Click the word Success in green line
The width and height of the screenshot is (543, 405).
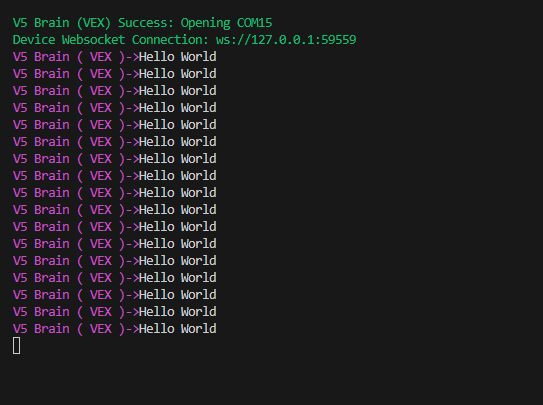[145, 22]
